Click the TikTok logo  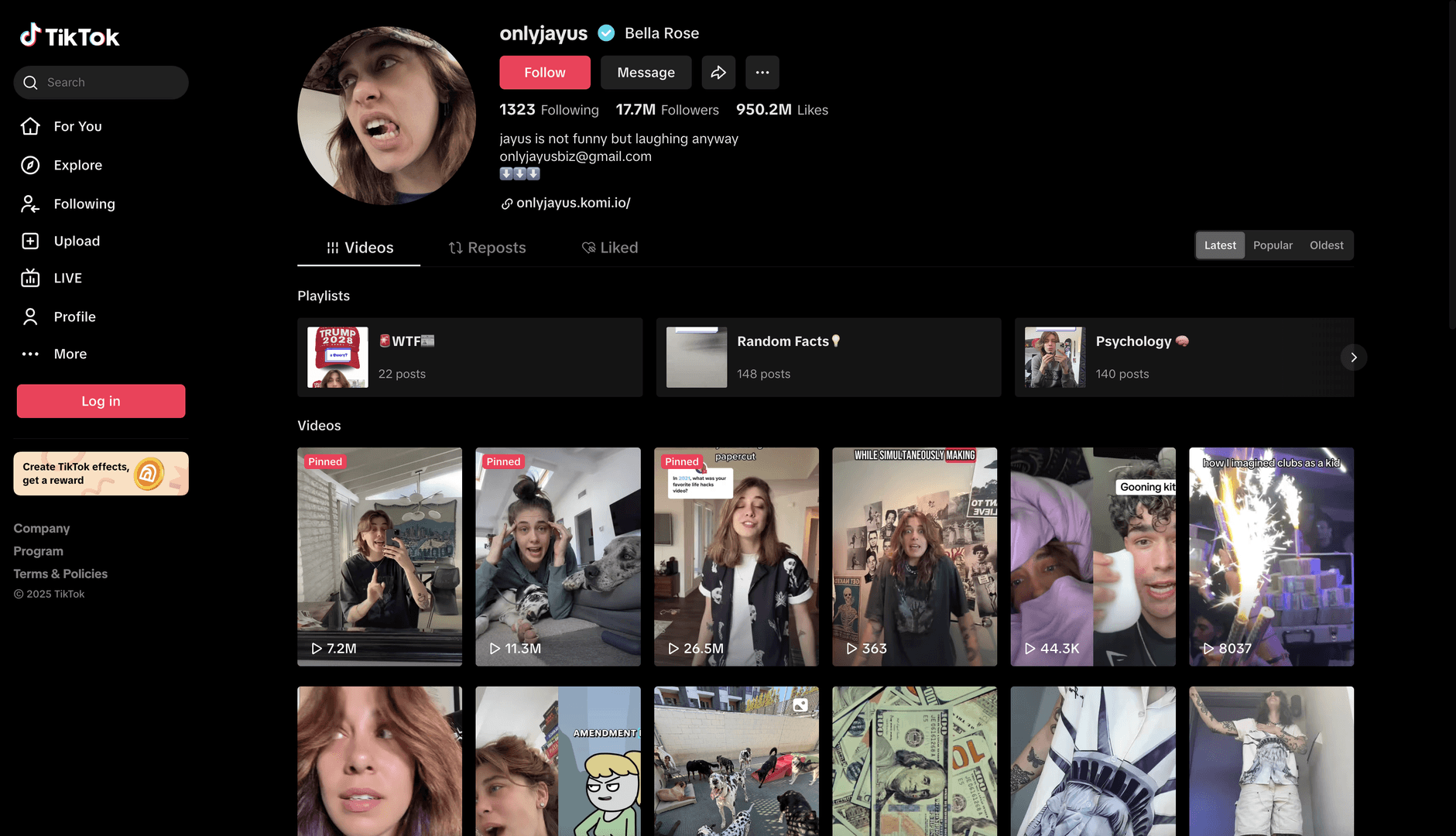(x=70, y=36)
